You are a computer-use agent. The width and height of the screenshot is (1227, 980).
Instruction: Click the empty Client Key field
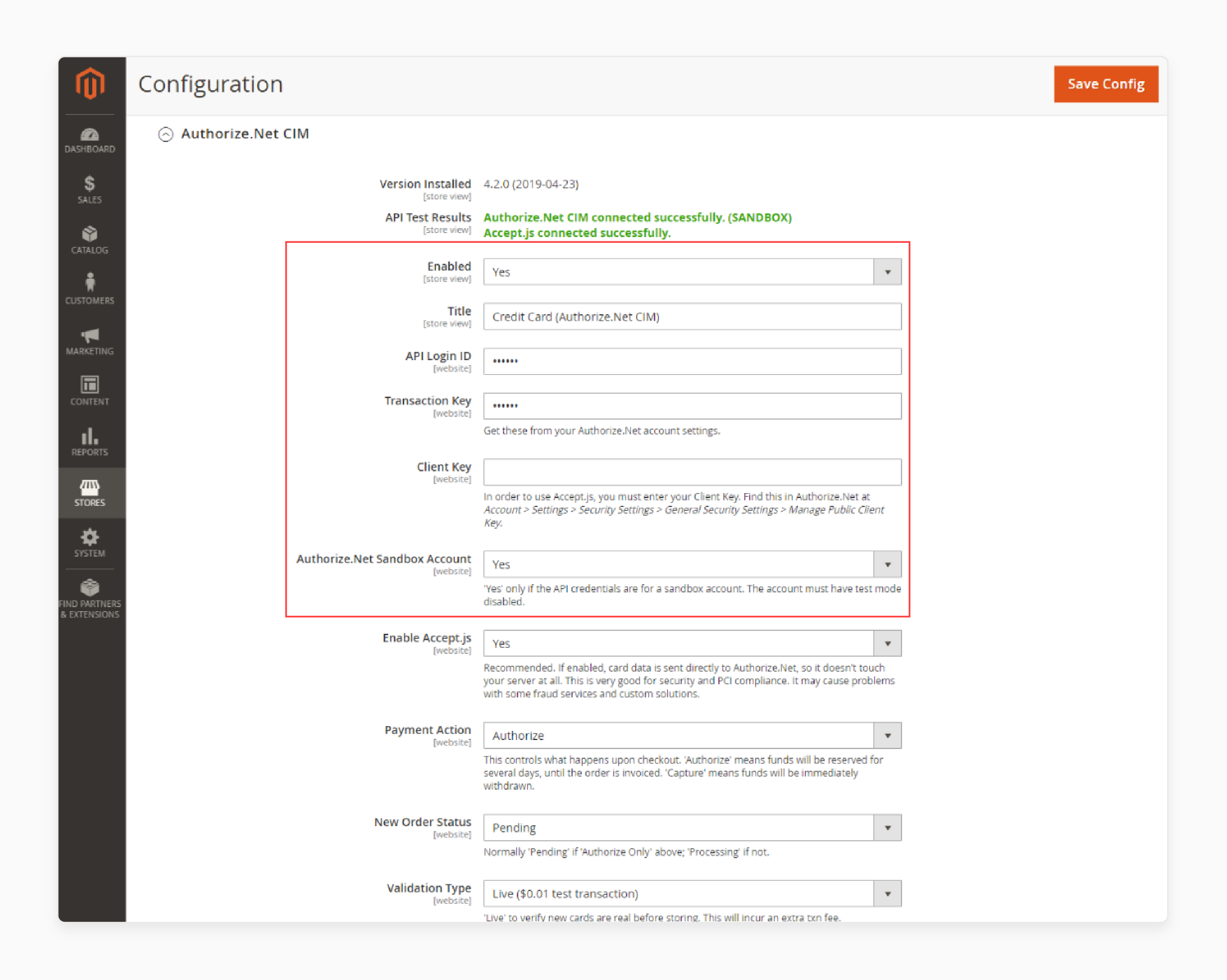coord(692,472)
